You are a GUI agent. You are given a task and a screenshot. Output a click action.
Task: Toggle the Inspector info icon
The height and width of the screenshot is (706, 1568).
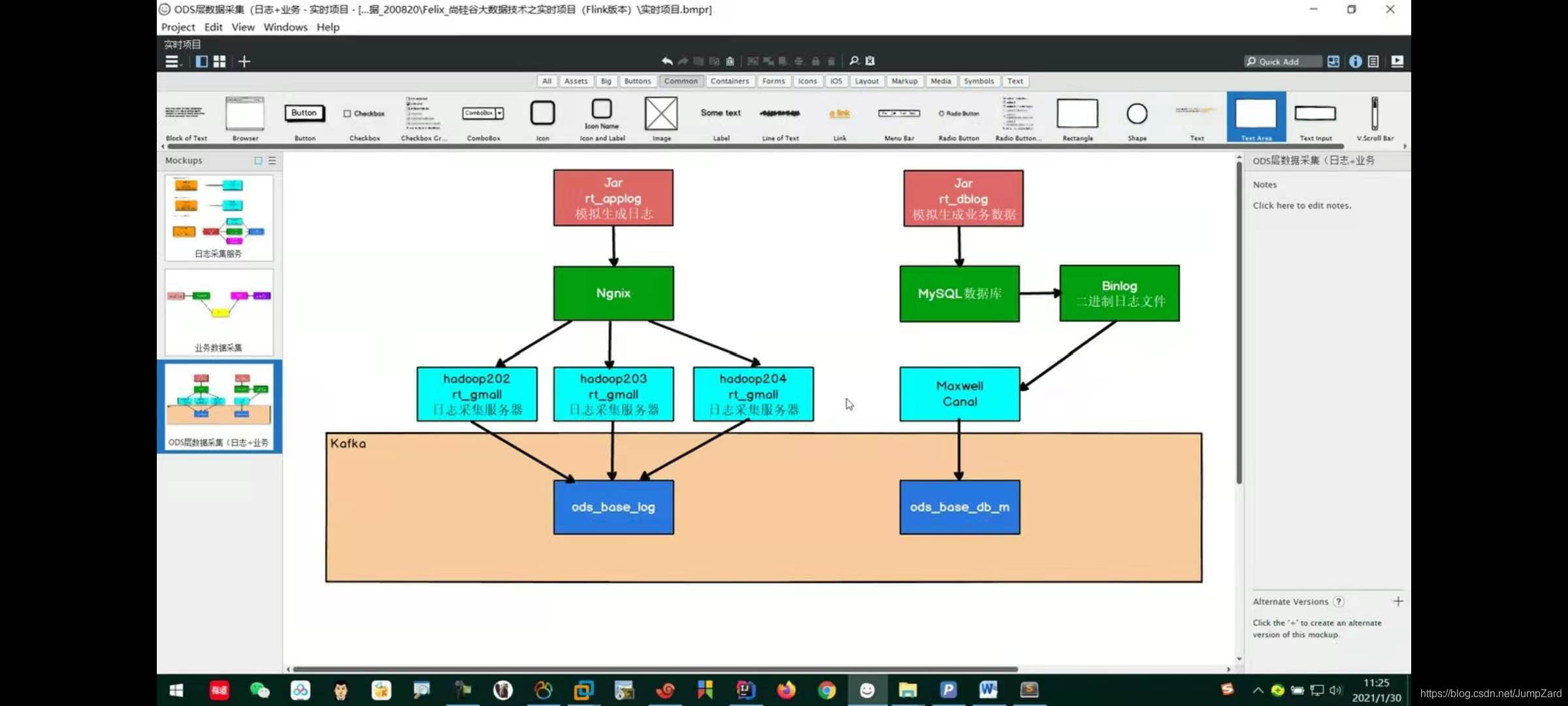1356,61
